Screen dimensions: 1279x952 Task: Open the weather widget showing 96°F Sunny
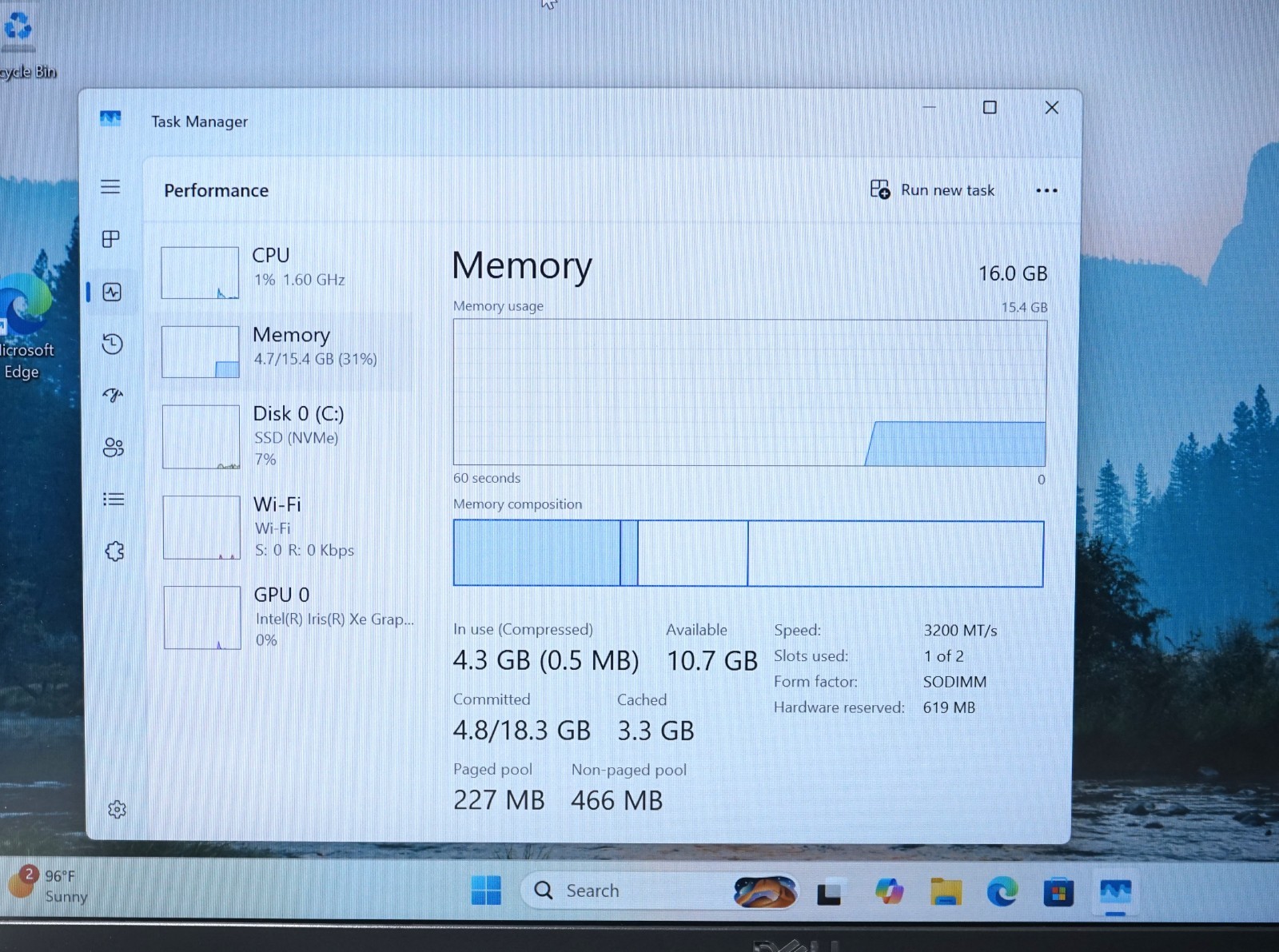tap(48, 886)
